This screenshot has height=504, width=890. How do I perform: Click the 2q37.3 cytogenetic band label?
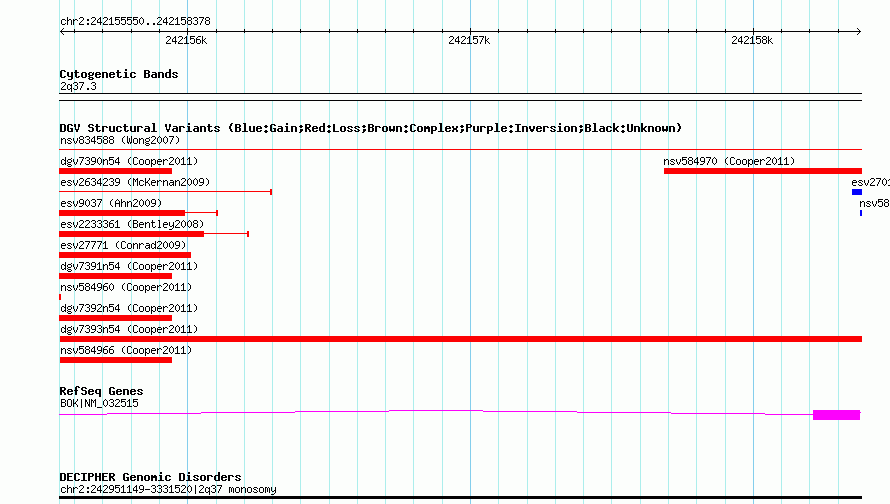pyautogui.click(x=78, y=86)
